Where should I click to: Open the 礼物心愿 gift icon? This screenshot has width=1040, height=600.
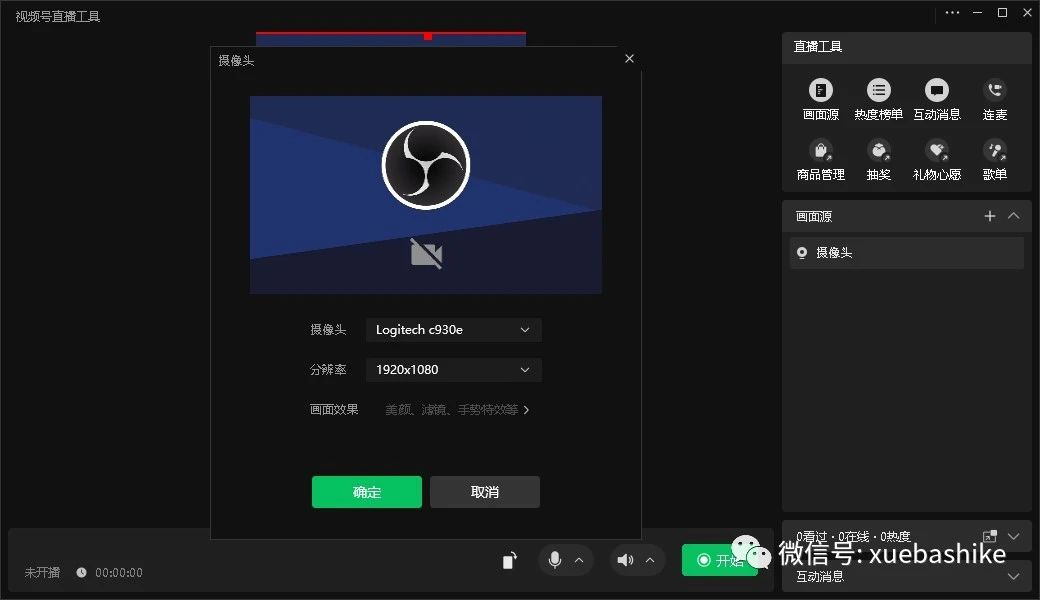point(937,150)
